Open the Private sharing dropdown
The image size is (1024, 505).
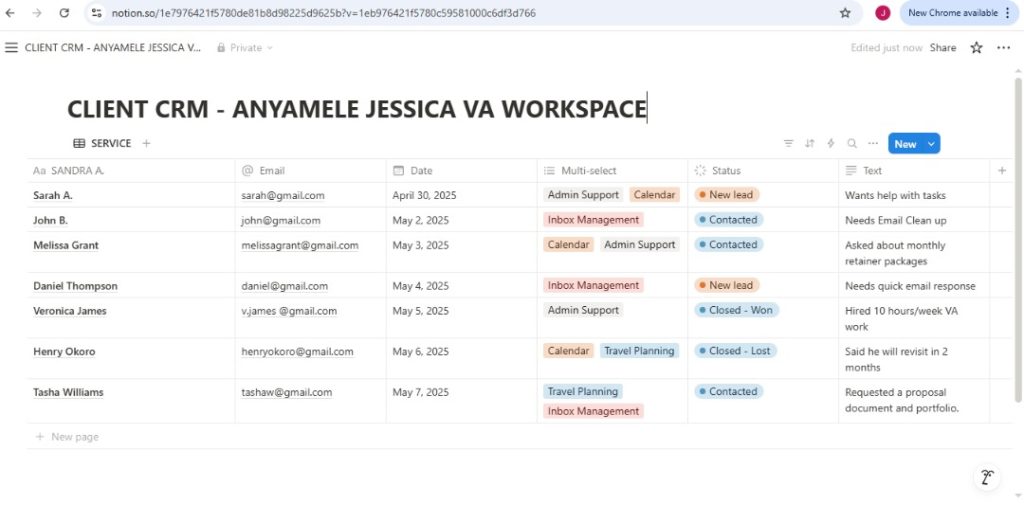point(246,47)
